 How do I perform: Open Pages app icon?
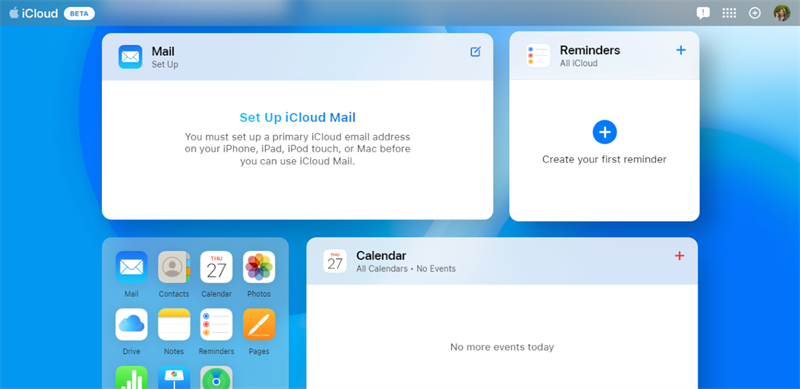(259, 324)
